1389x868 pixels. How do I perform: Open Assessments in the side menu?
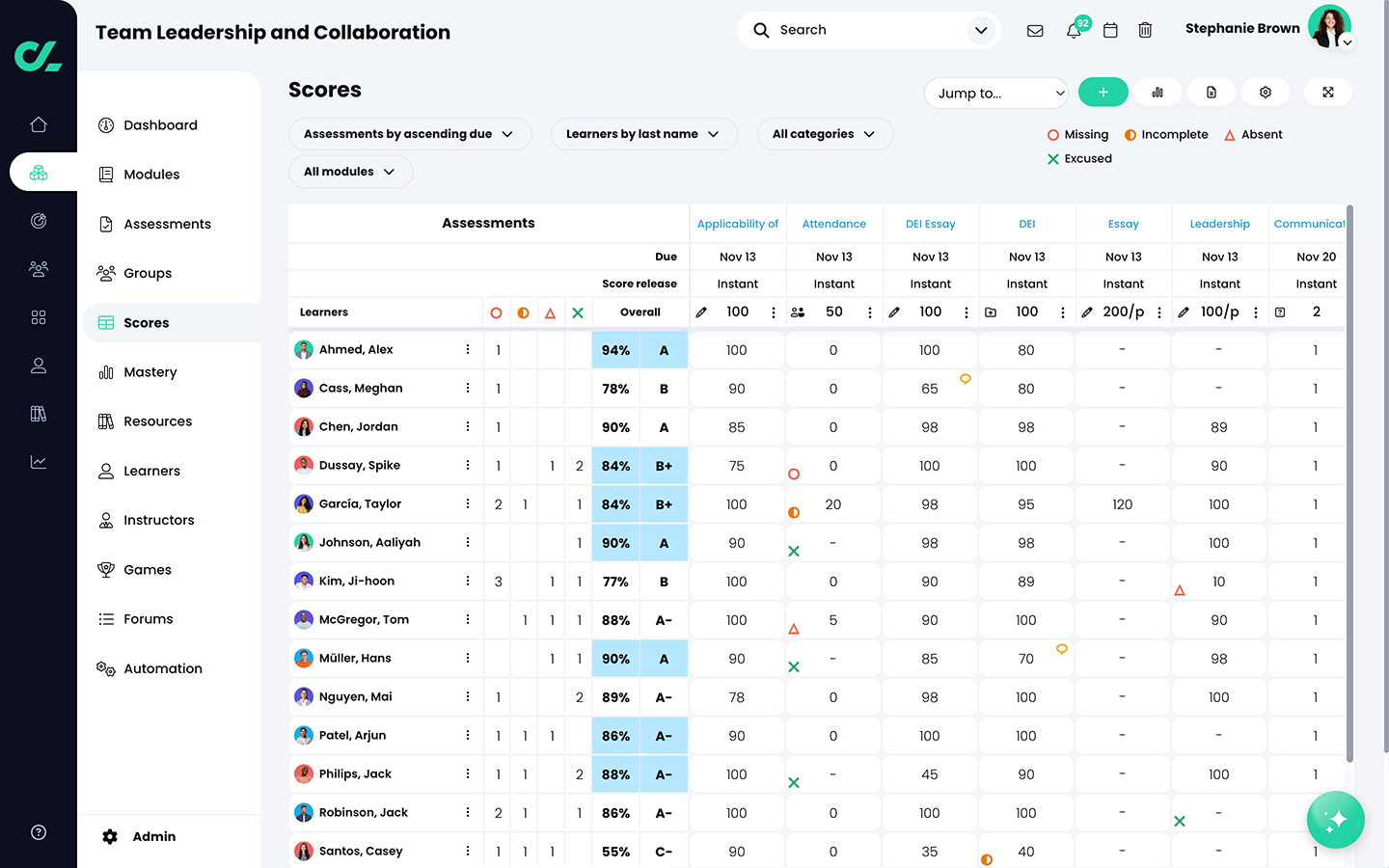pyautogui.click(x=167, y=224)
